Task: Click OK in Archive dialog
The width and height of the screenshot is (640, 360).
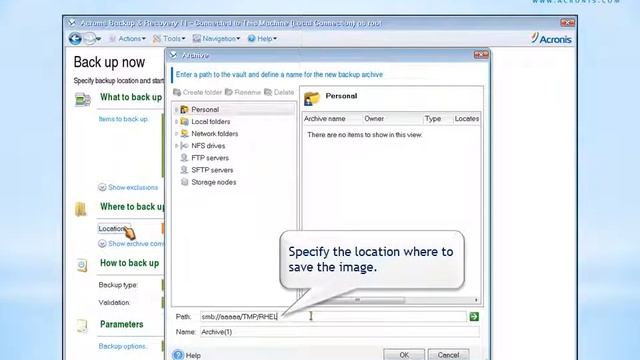Action: pos(404,355)
